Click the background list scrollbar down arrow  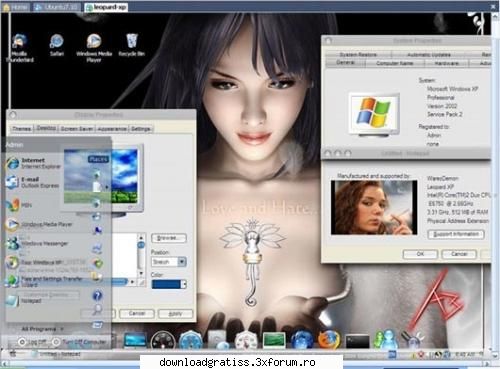tap(141, 273)
